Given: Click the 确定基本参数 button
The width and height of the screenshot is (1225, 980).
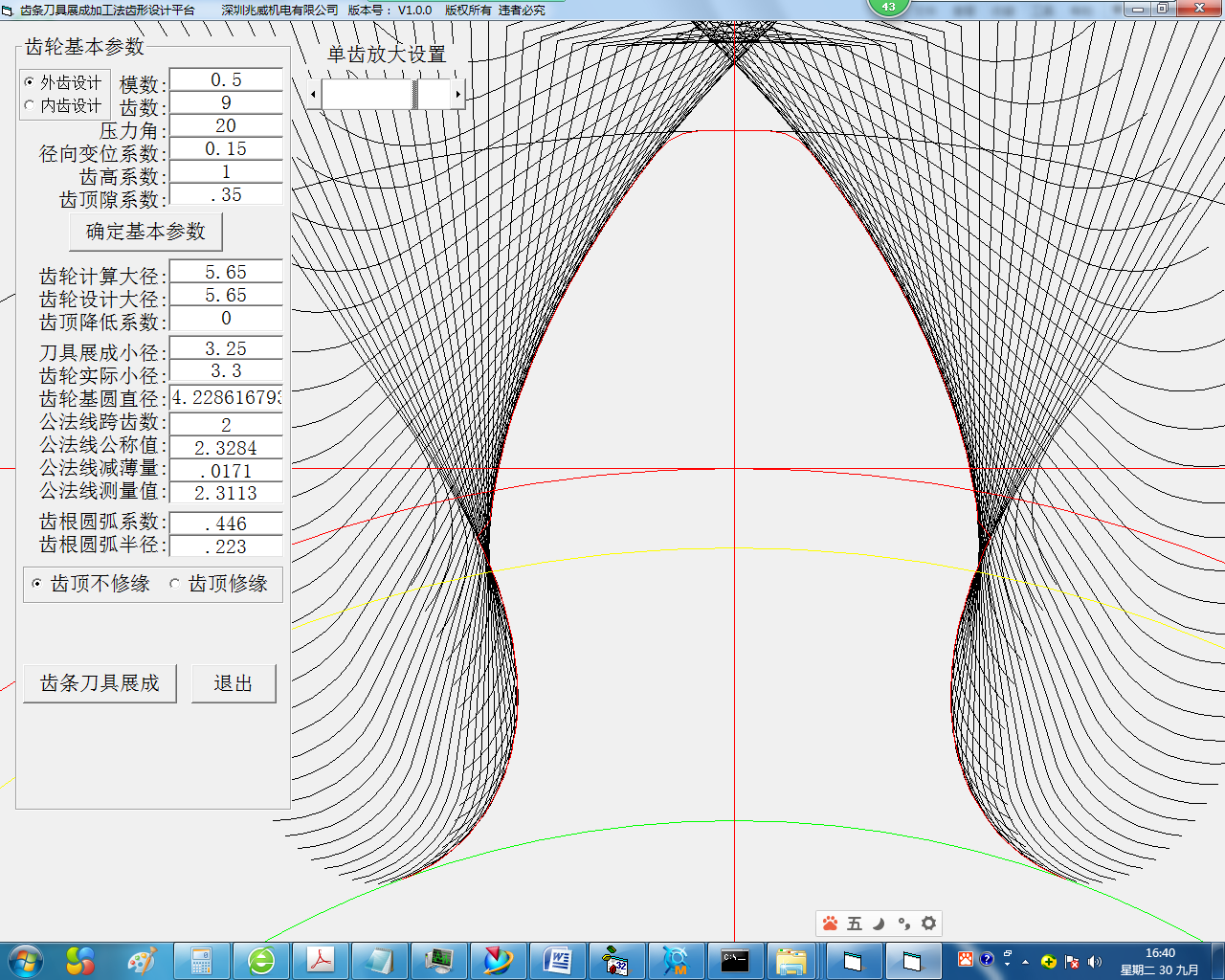Looking at the screenshot, I should 145,232.
